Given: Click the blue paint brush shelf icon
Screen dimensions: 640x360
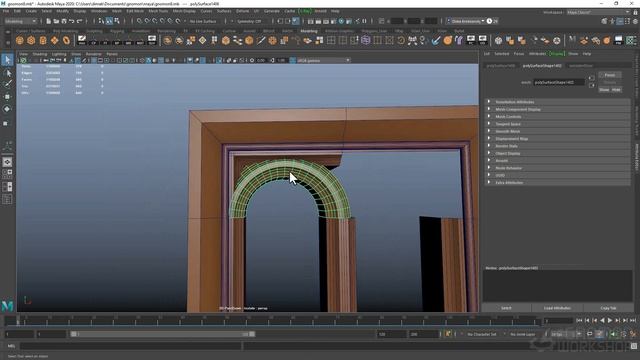Looking at the screenshot, I should coord(436,40).
